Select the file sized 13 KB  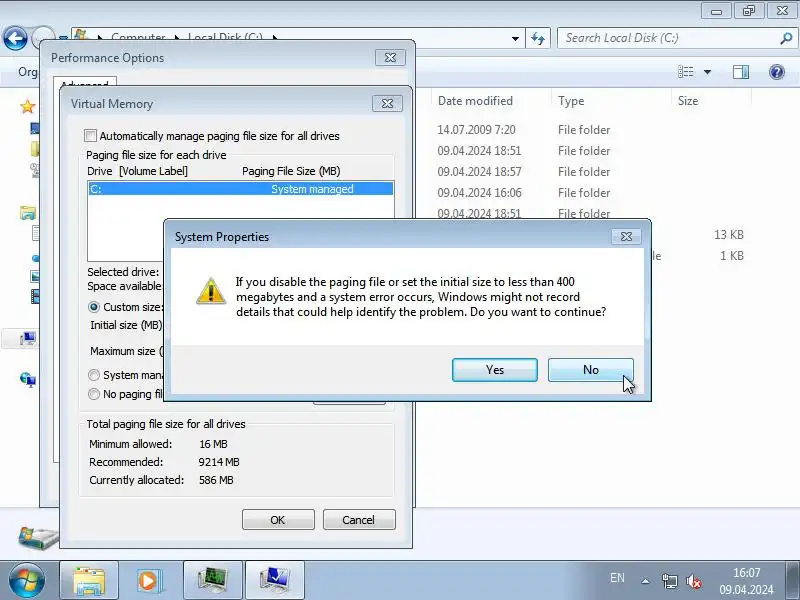(728, 235)
